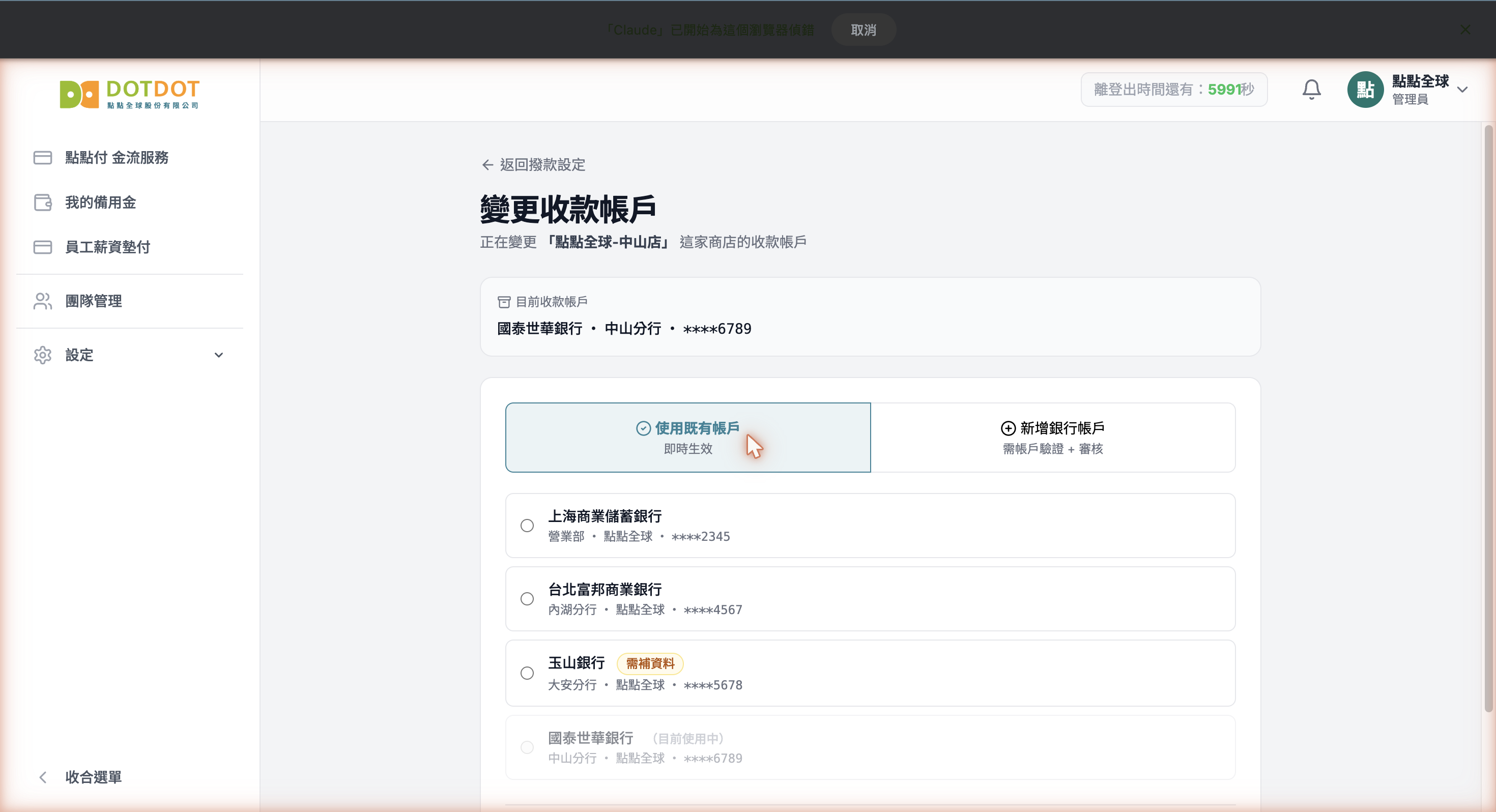Screen dimensions: 1496x812
Task: Click the 目前收款帳戶 summary card
Action: pos(870,316)
